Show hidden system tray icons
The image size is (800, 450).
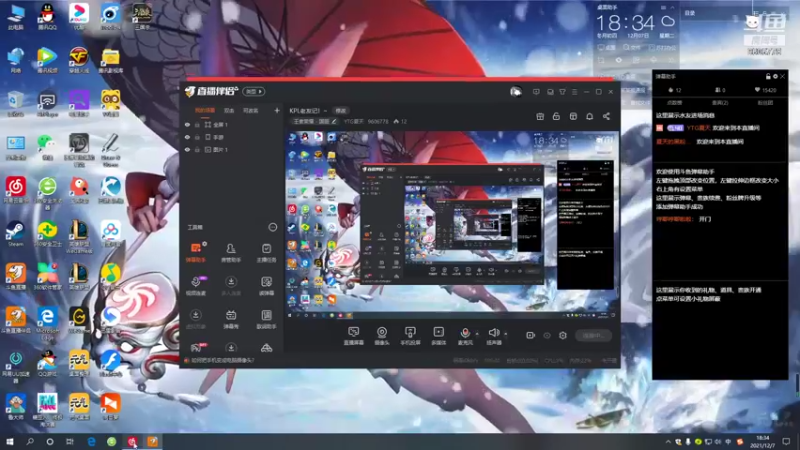pos(668,441)
